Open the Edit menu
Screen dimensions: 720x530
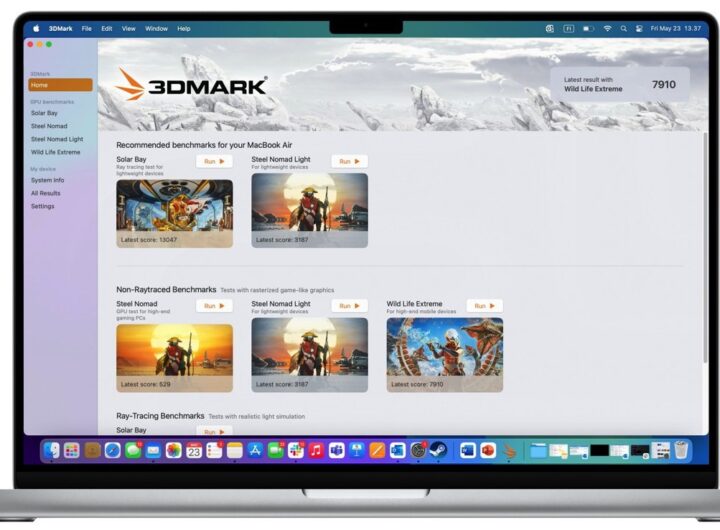[107, 28]
